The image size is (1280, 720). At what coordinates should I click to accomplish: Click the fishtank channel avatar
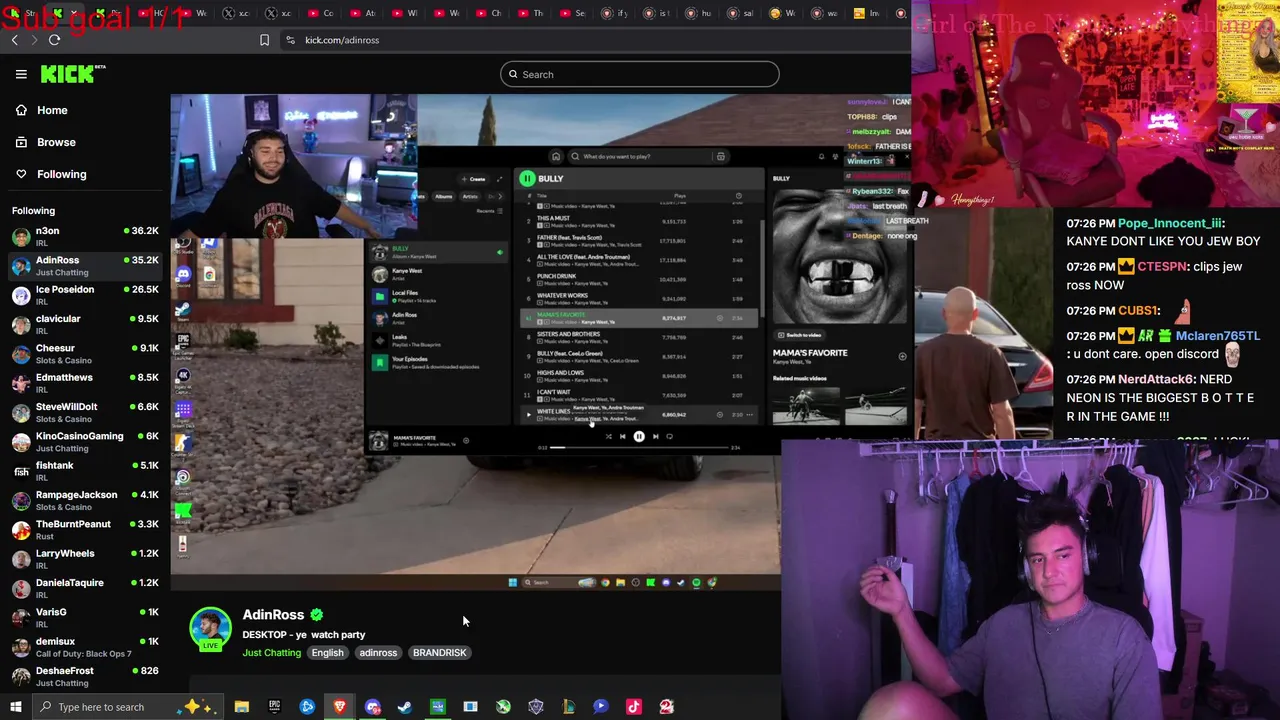tap(21, 472)
